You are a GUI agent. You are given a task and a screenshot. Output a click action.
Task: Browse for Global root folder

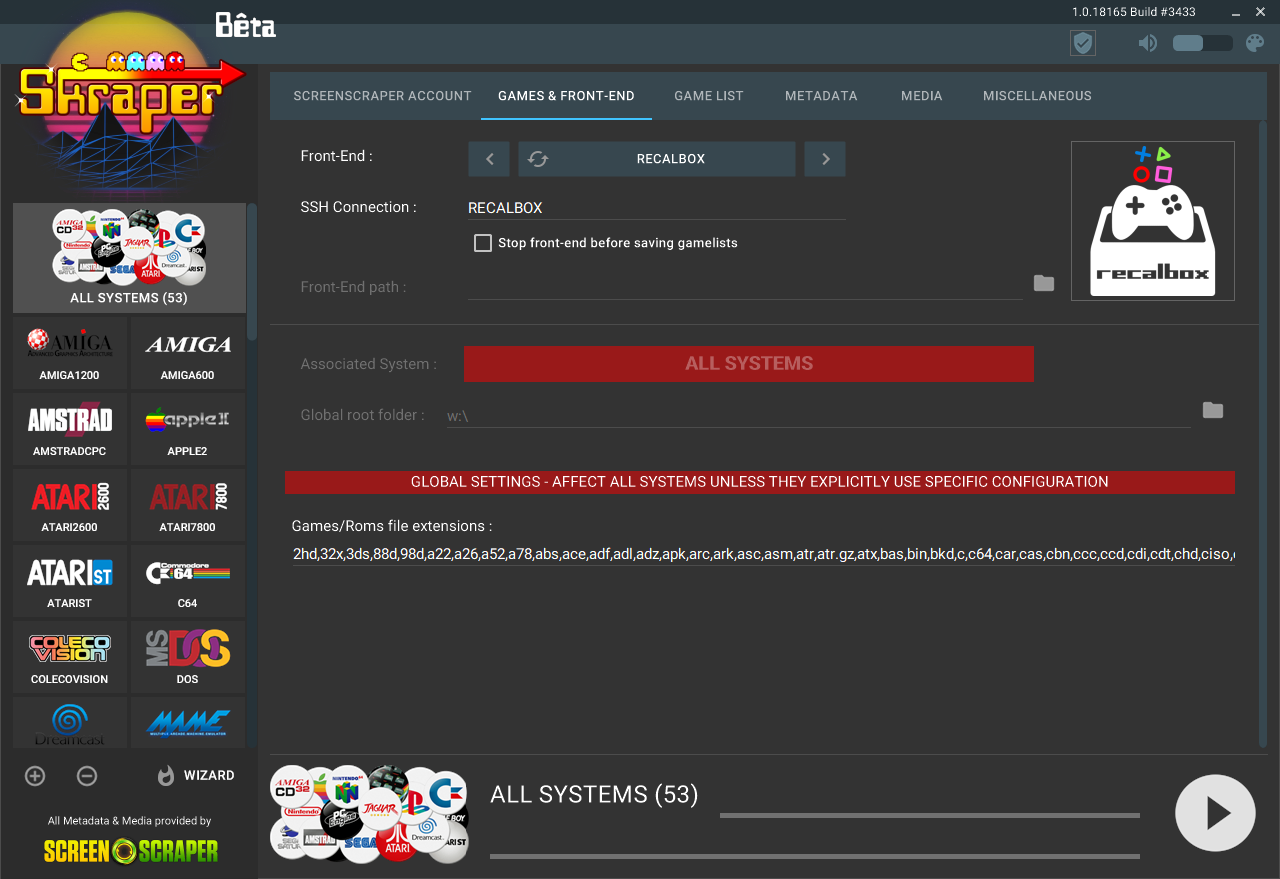(x=1213, y=411)
